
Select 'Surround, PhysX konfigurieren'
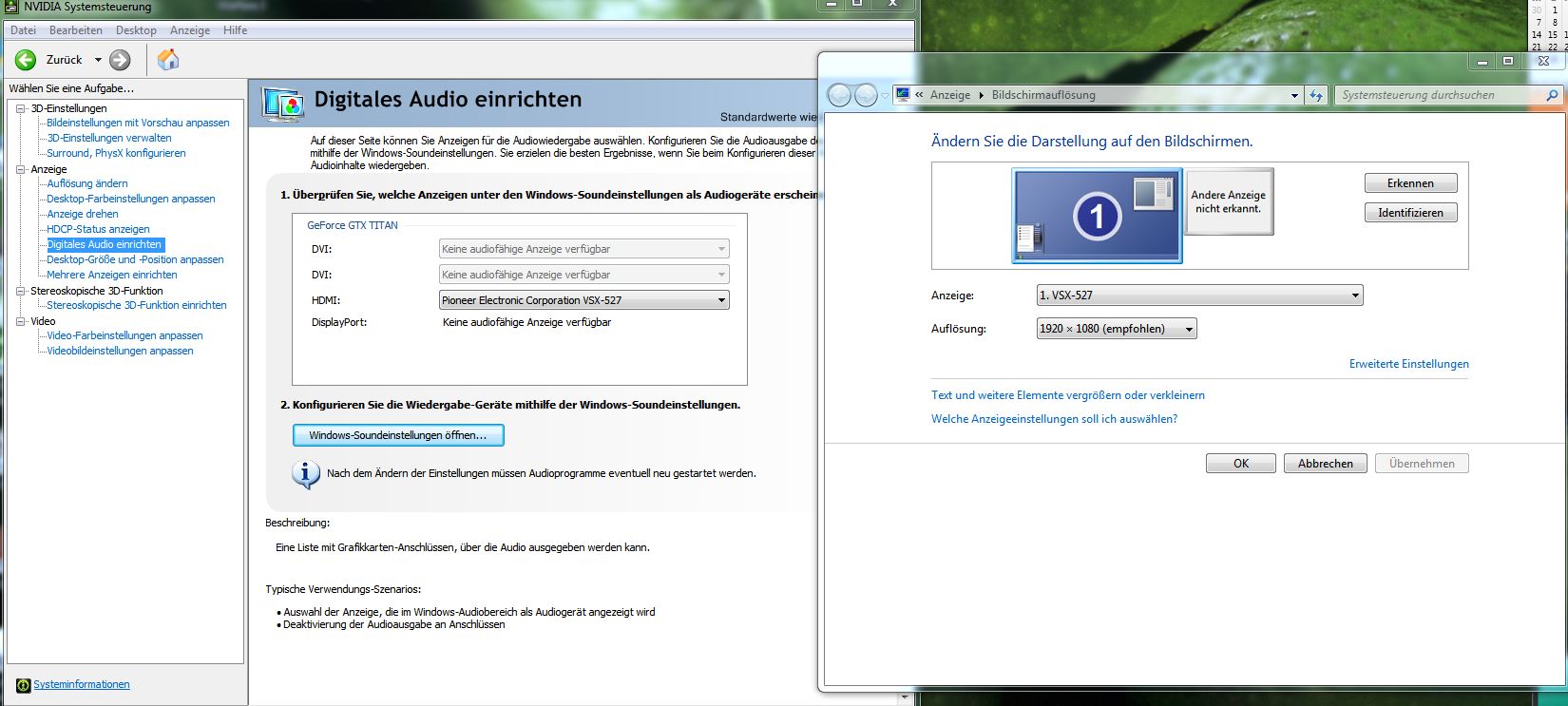(116, 153)
